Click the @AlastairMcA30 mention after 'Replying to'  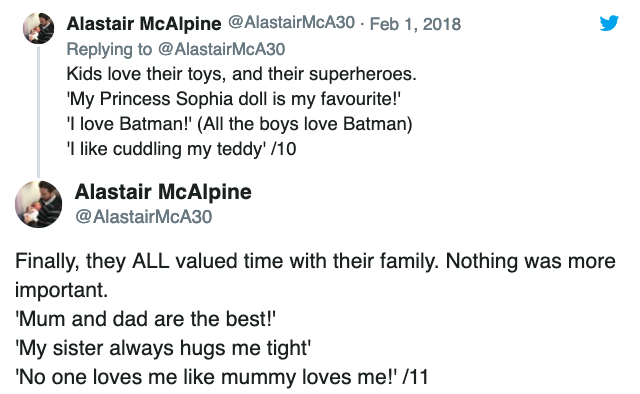click(221, 49)
